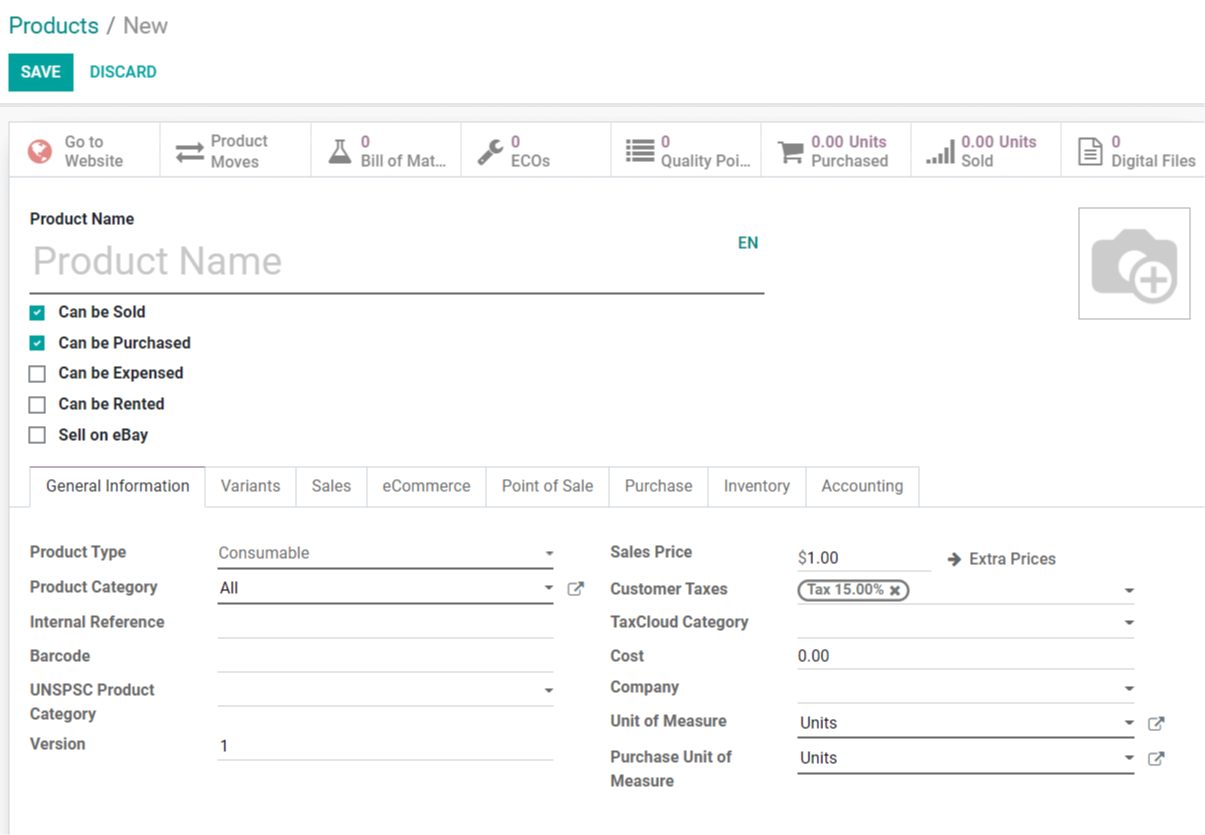Viewport: 1205px width, 835px height.
Task: Go back to Products breadcrumb
Action: click(54, 26)
